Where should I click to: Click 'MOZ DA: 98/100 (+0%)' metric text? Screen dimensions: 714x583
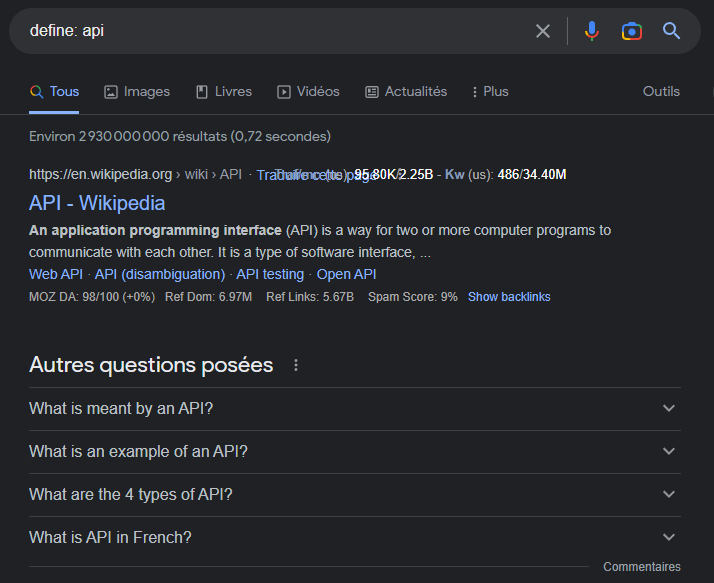point(92,297)
